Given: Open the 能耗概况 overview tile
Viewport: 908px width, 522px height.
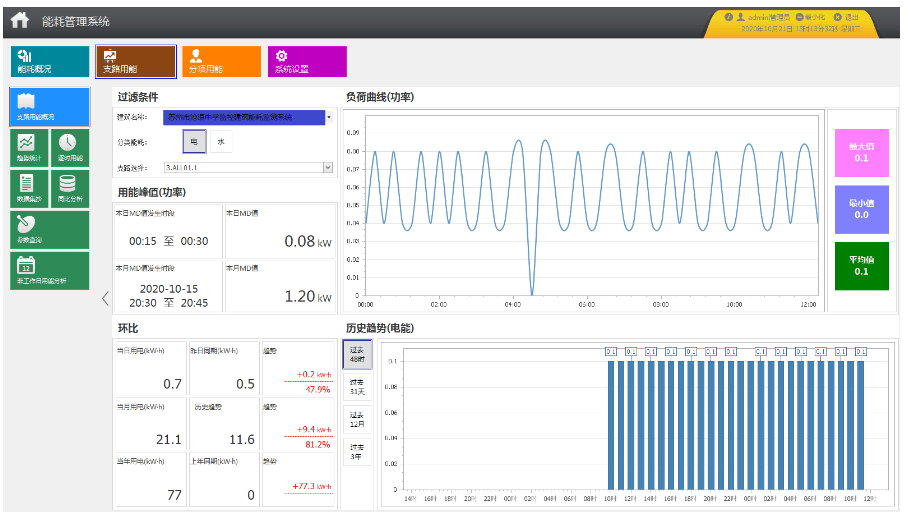Looking at the screenshot, I should coord(50,61).
